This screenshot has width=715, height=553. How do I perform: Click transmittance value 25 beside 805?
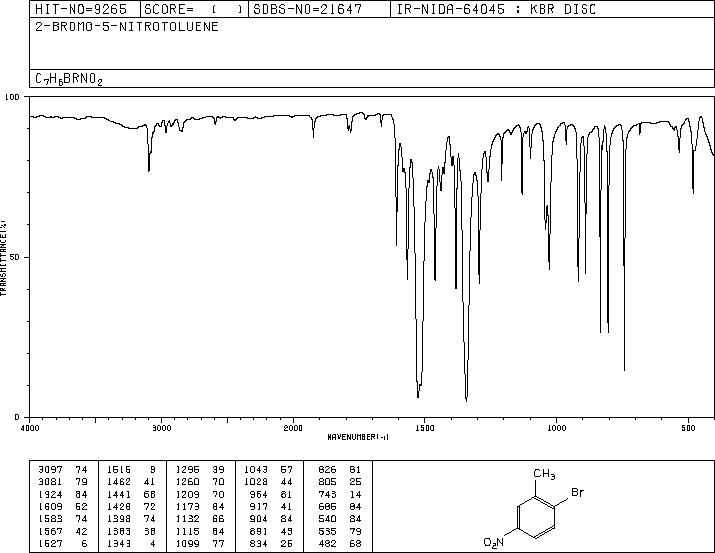tap(356, 482)
